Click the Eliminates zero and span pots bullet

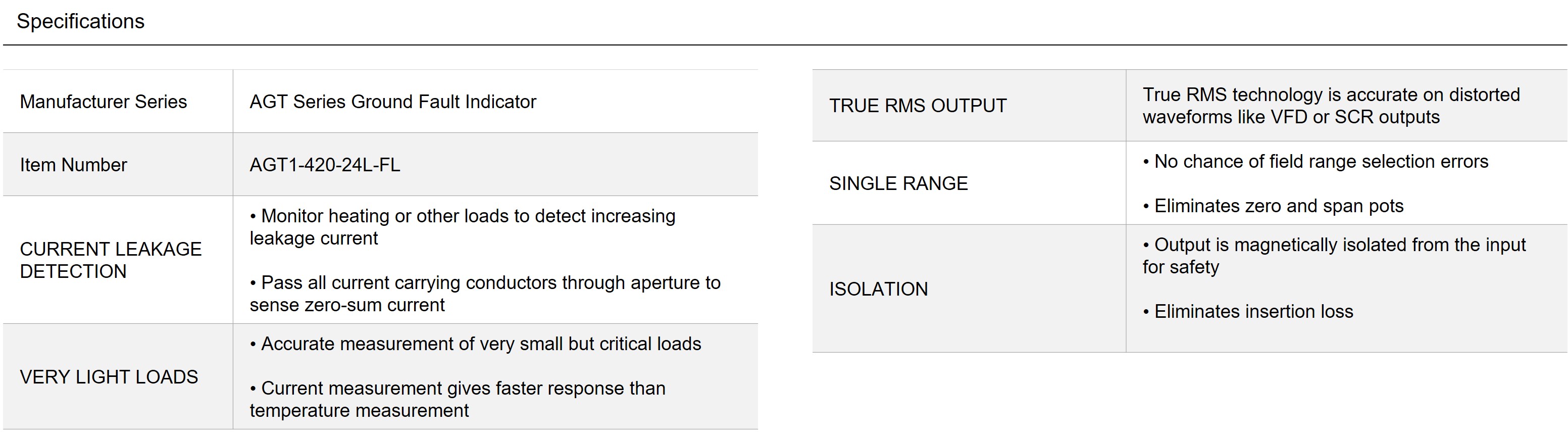click(x=1273, y=206)
